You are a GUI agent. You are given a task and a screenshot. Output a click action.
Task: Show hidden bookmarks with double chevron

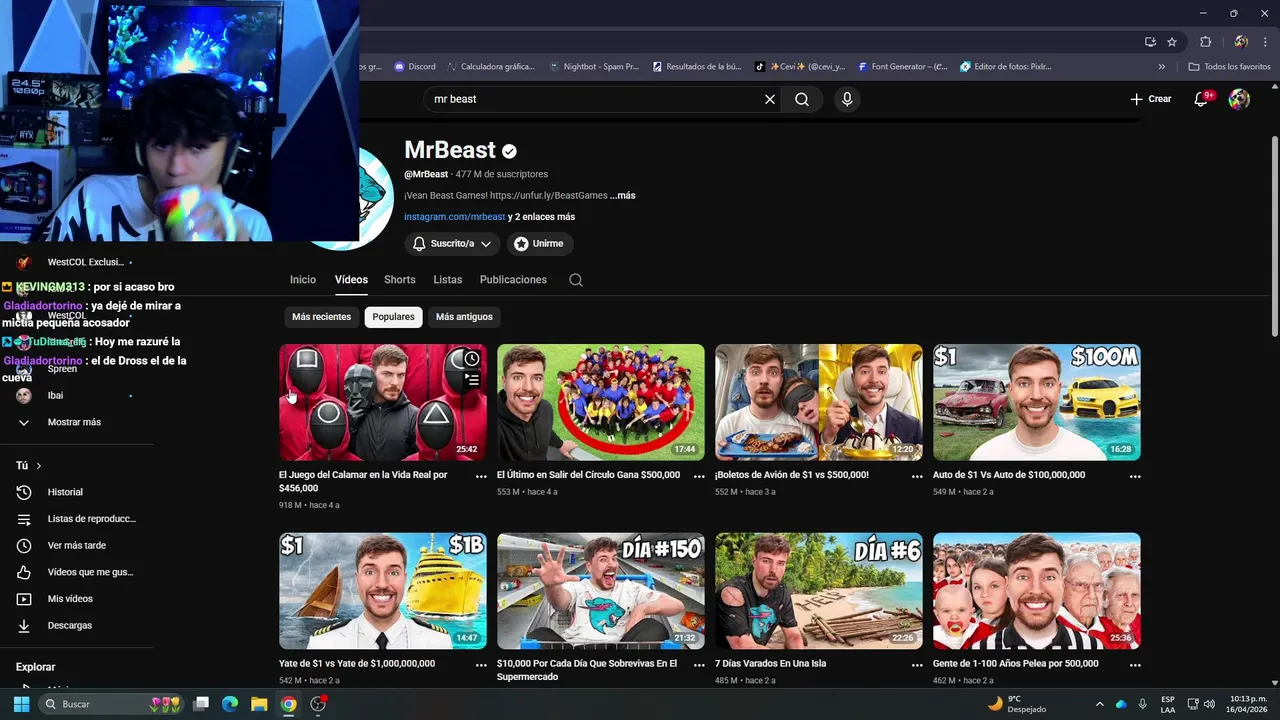click(x=1162, y=67)
